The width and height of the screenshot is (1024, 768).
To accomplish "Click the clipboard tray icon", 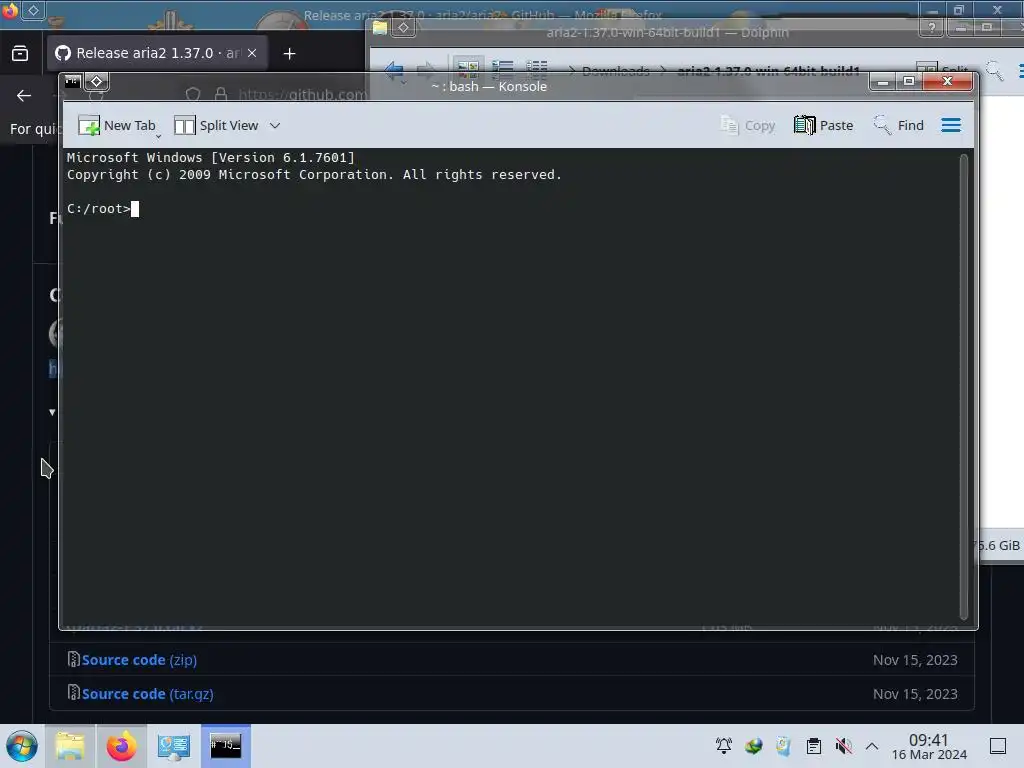I will [814, 746].
